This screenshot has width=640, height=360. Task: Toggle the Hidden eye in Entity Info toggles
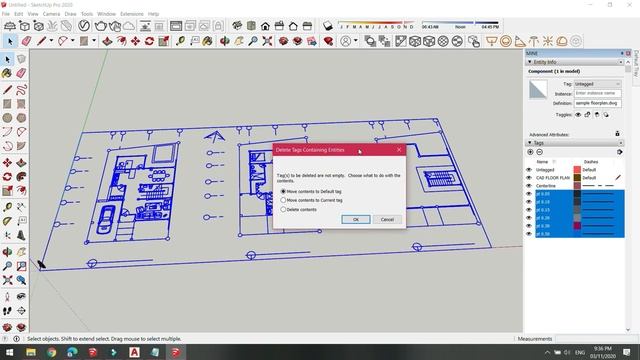(578, 115)
